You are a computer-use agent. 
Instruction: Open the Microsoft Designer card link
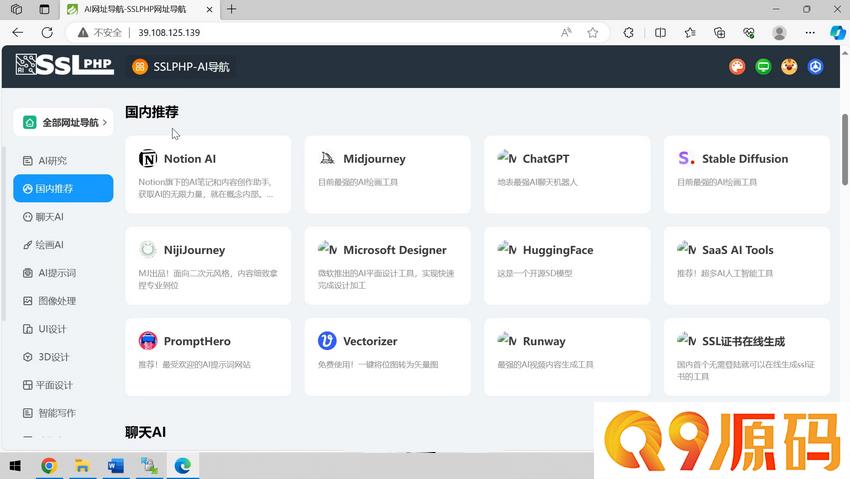coord(388,266)
